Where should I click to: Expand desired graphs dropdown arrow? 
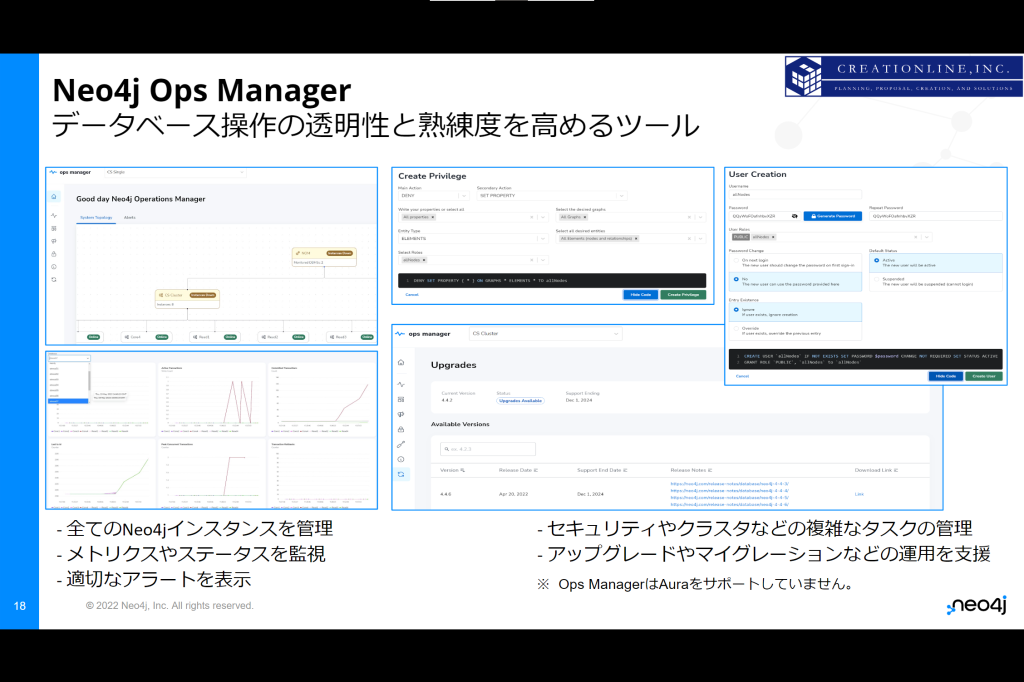pyautogui.click(x=701, y=217)
